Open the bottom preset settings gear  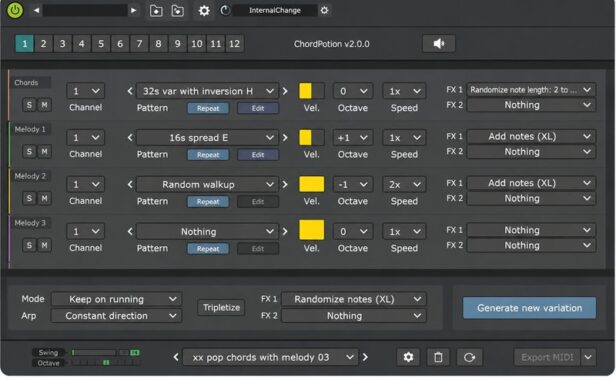point(408,357)
